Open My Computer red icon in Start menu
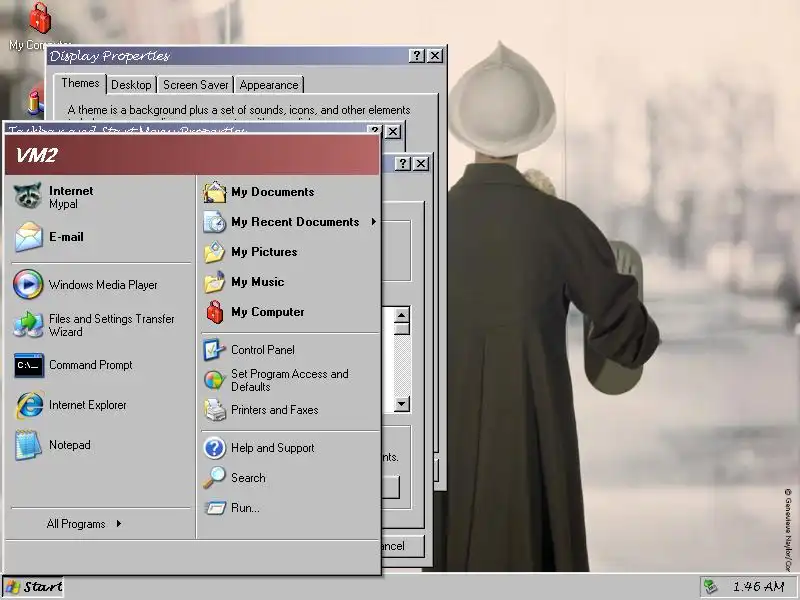 point(215,312)
